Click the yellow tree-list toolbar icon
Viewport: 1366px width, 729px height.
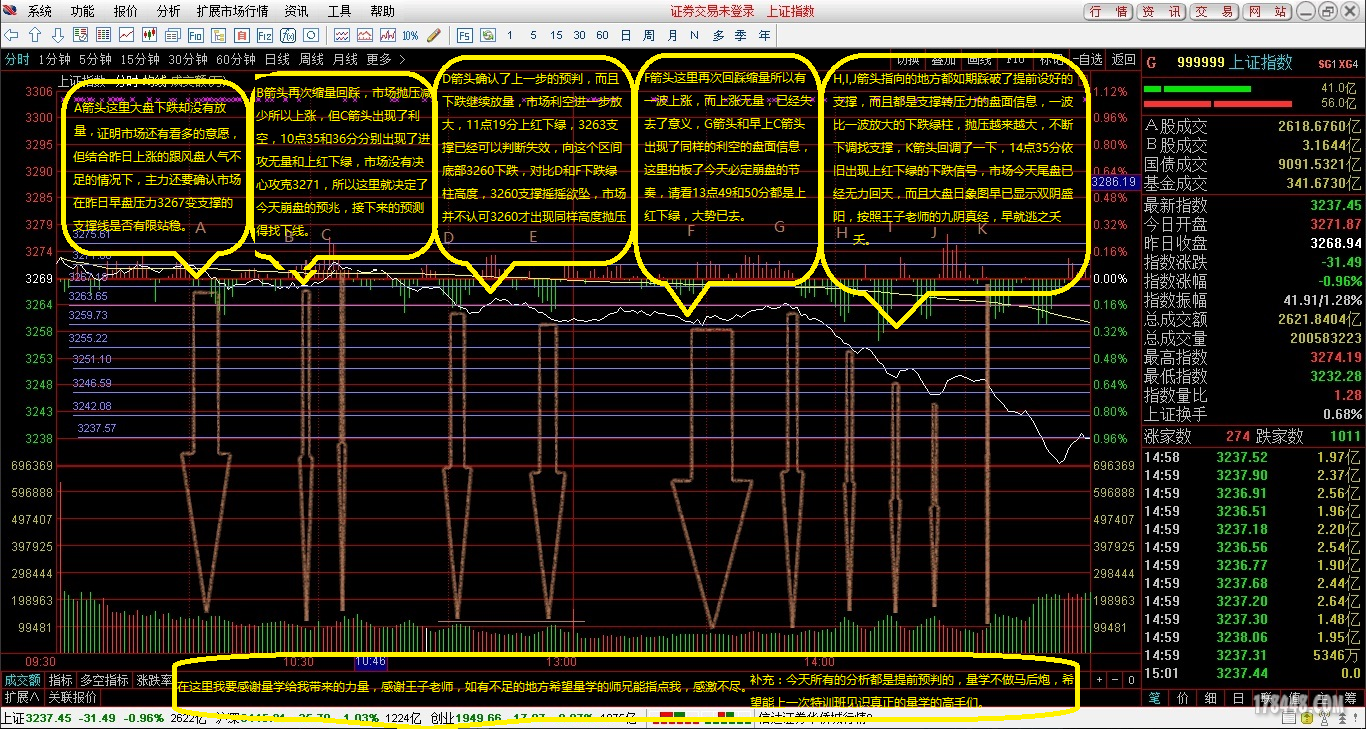[x=219, y=35]
